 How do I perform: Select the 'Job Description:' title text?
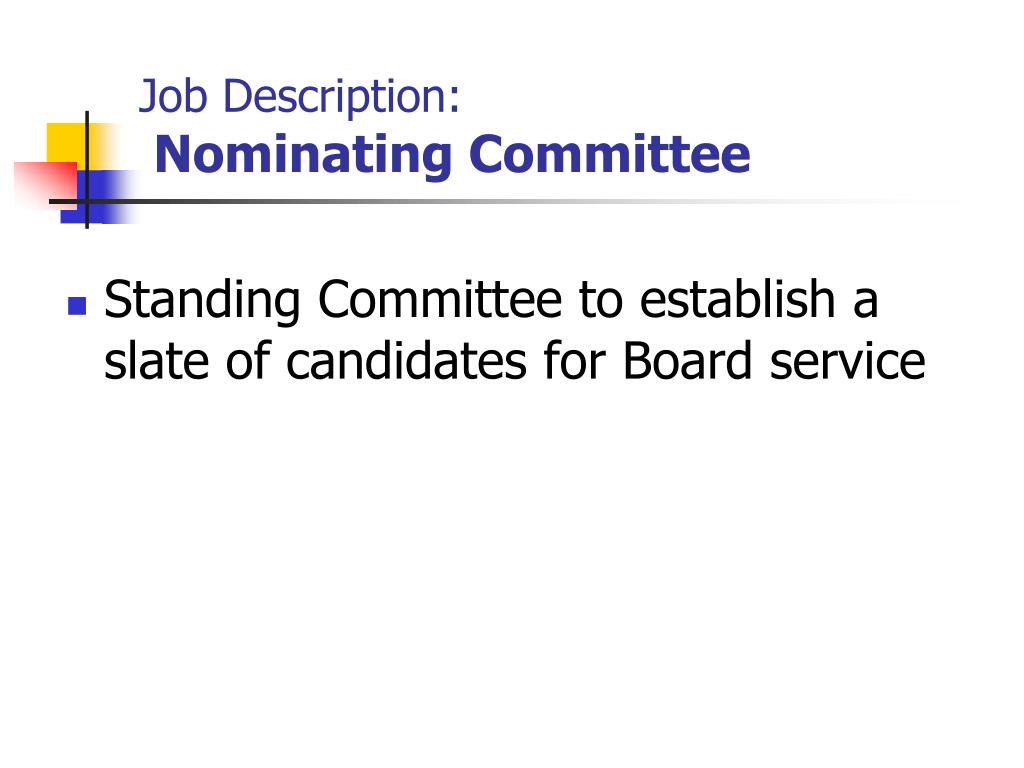point(300,97)
